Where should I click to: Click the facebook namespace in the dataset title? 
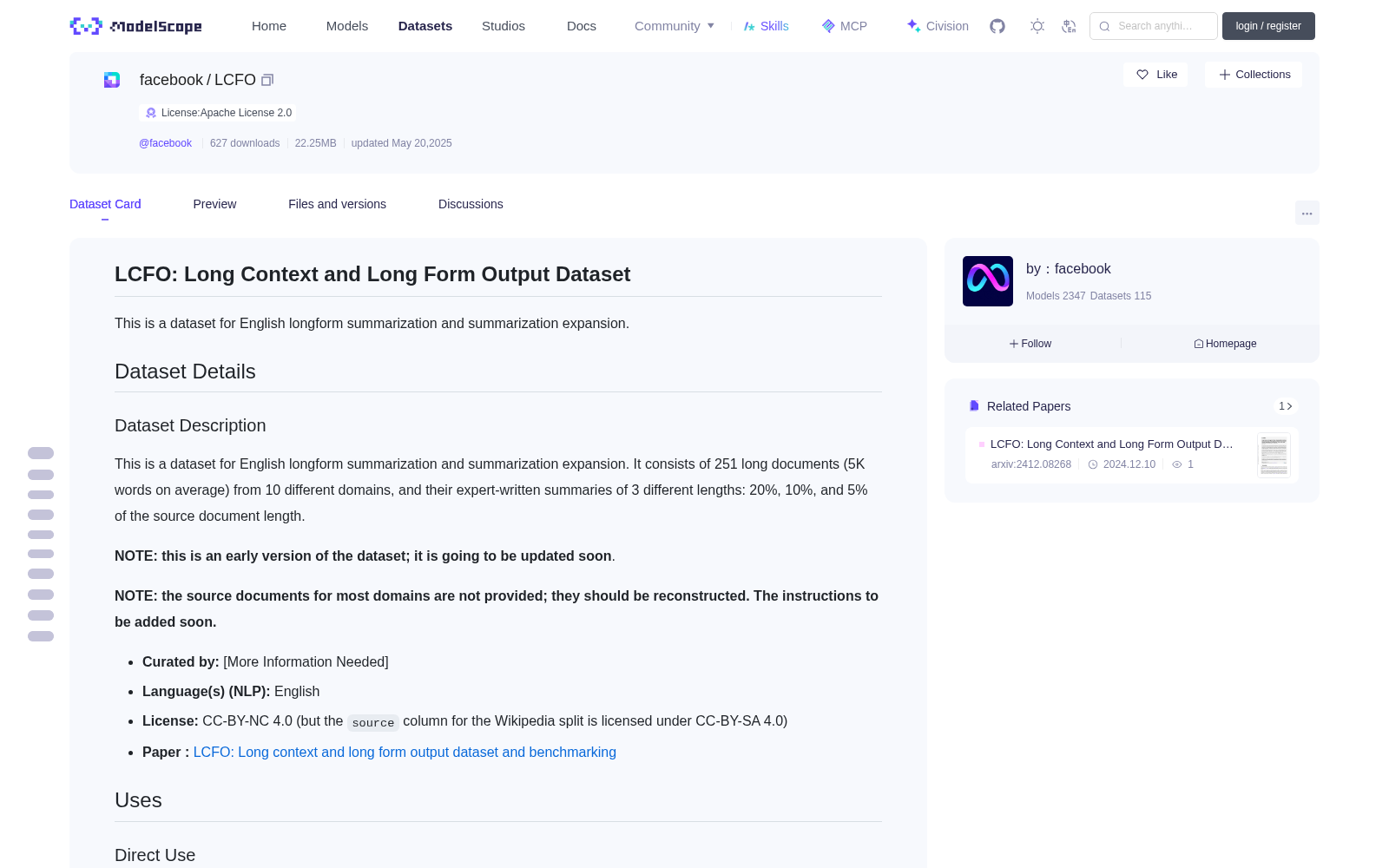(171, 80)
